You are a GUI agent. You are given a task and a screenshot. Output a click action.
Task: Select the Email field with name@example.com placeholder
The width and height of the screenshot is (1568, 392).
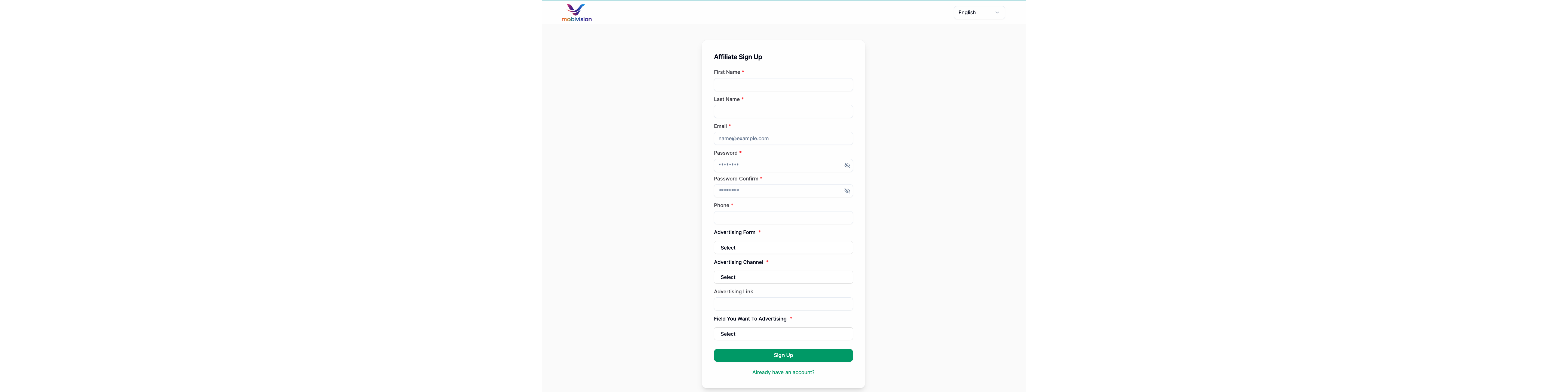[783, 139]
